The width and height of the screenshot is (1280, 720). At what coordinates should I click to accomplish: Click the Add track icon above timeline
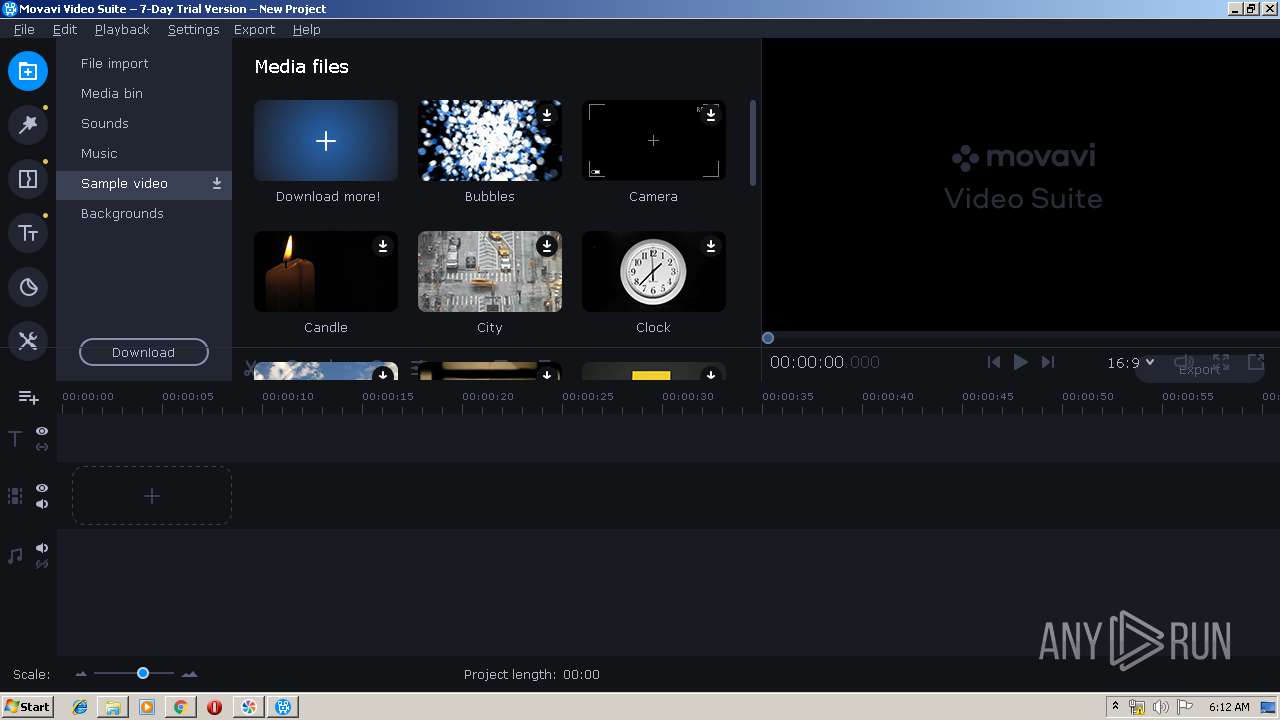coord(29,398)
